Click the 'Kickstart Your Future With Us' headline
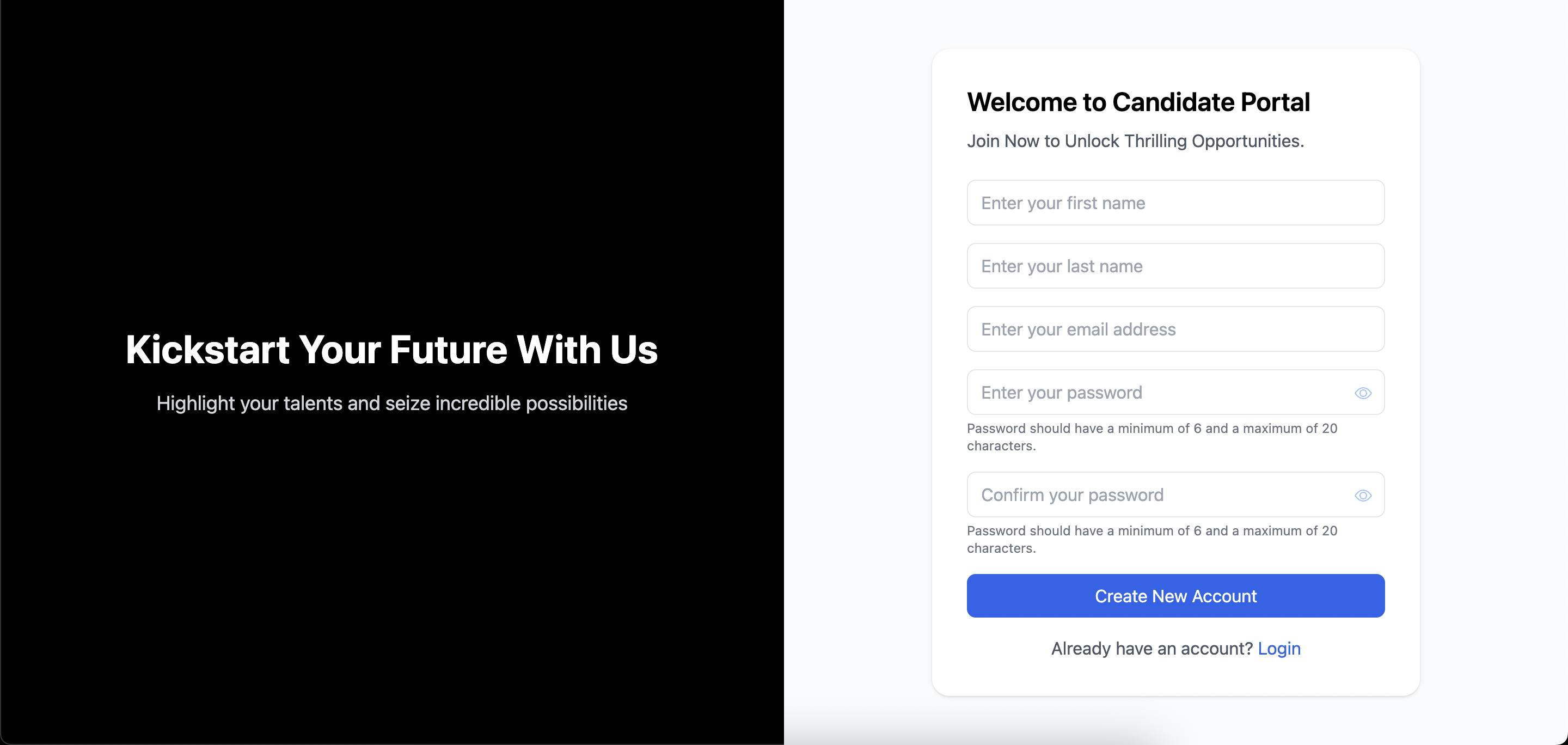Screen dimensions: 1568x745 [391, 350]
